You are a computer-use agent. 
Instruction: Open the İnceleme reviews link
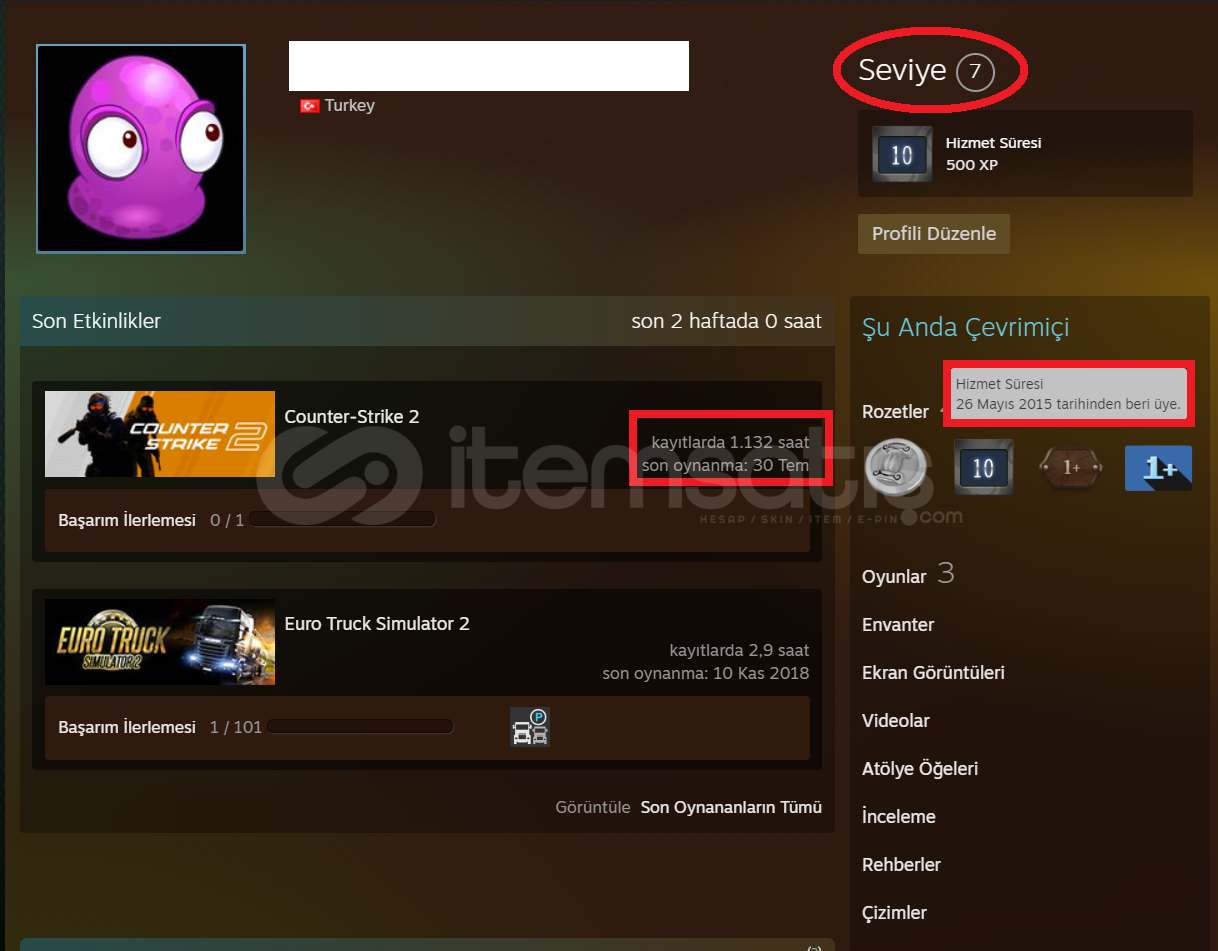point(899,817)
